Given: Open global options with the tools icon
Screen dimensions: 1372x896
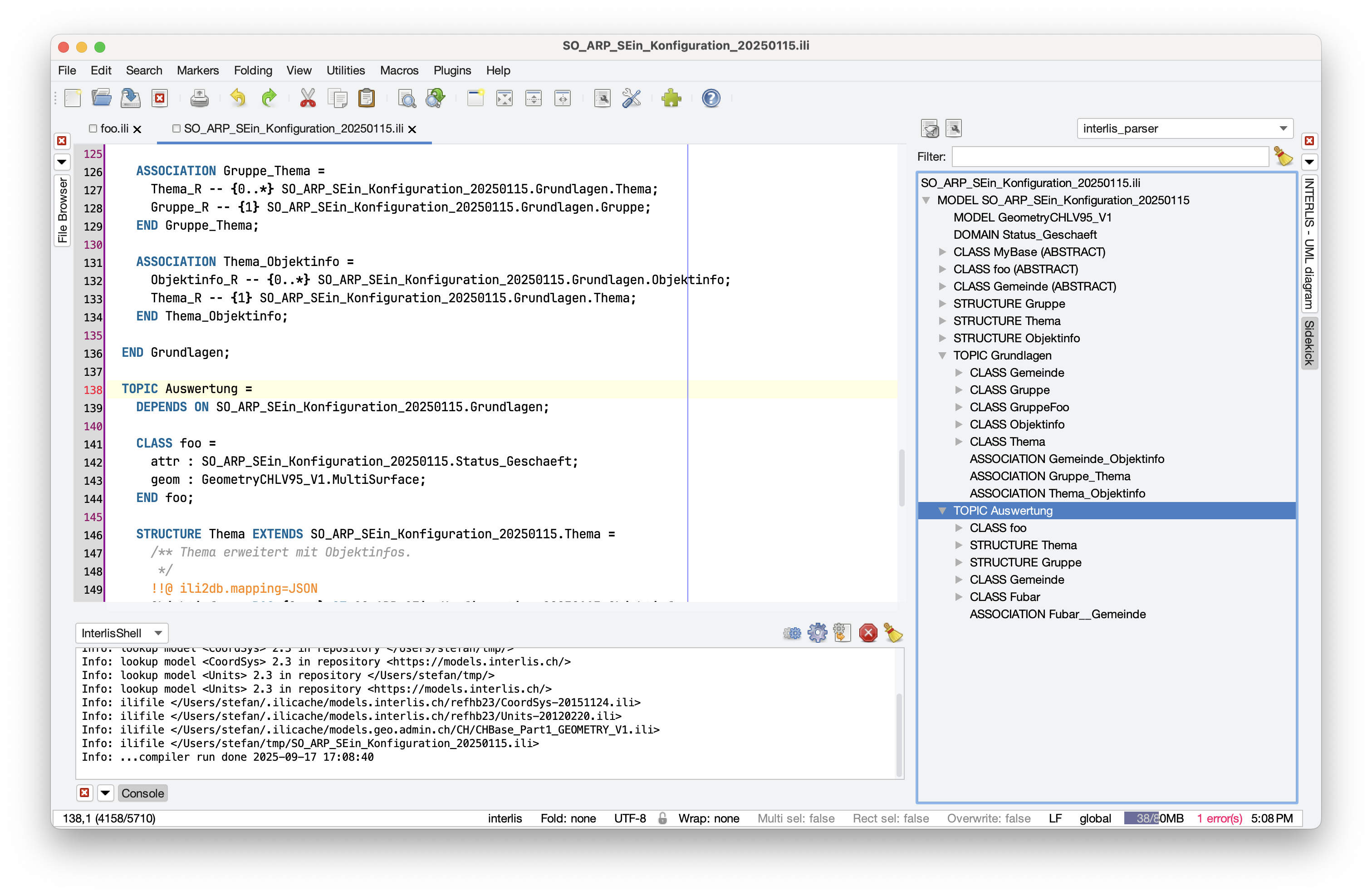Looking at the screenshot, I should (632, 98).
